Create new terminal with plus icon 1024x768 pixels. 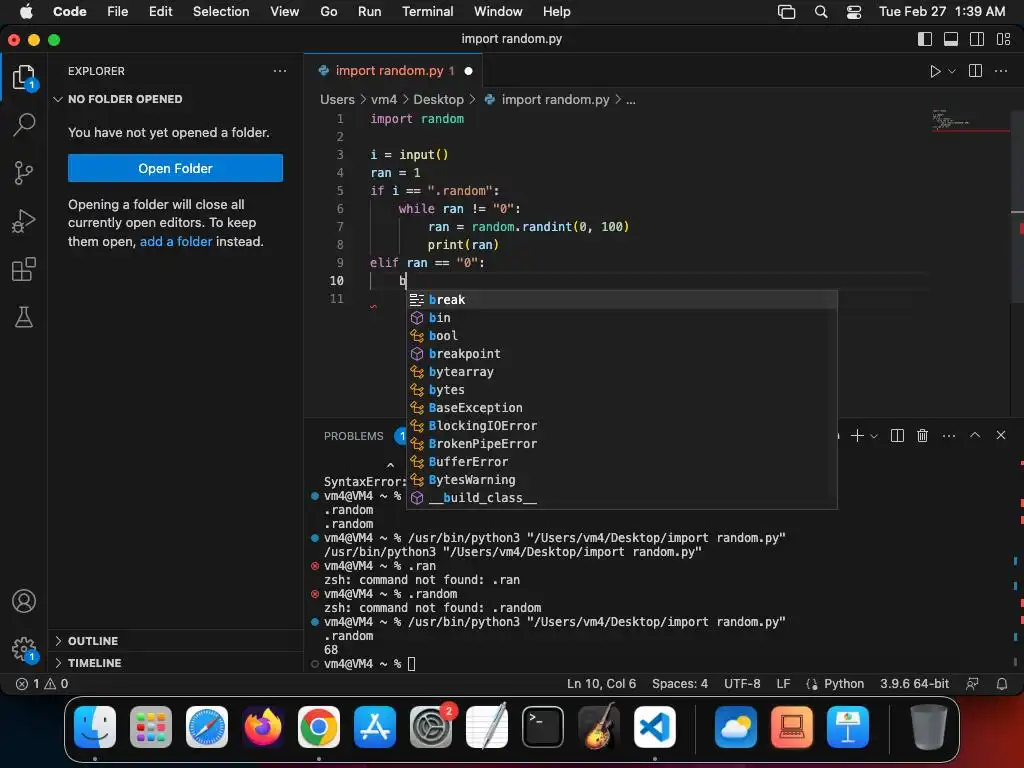[857, 436]
